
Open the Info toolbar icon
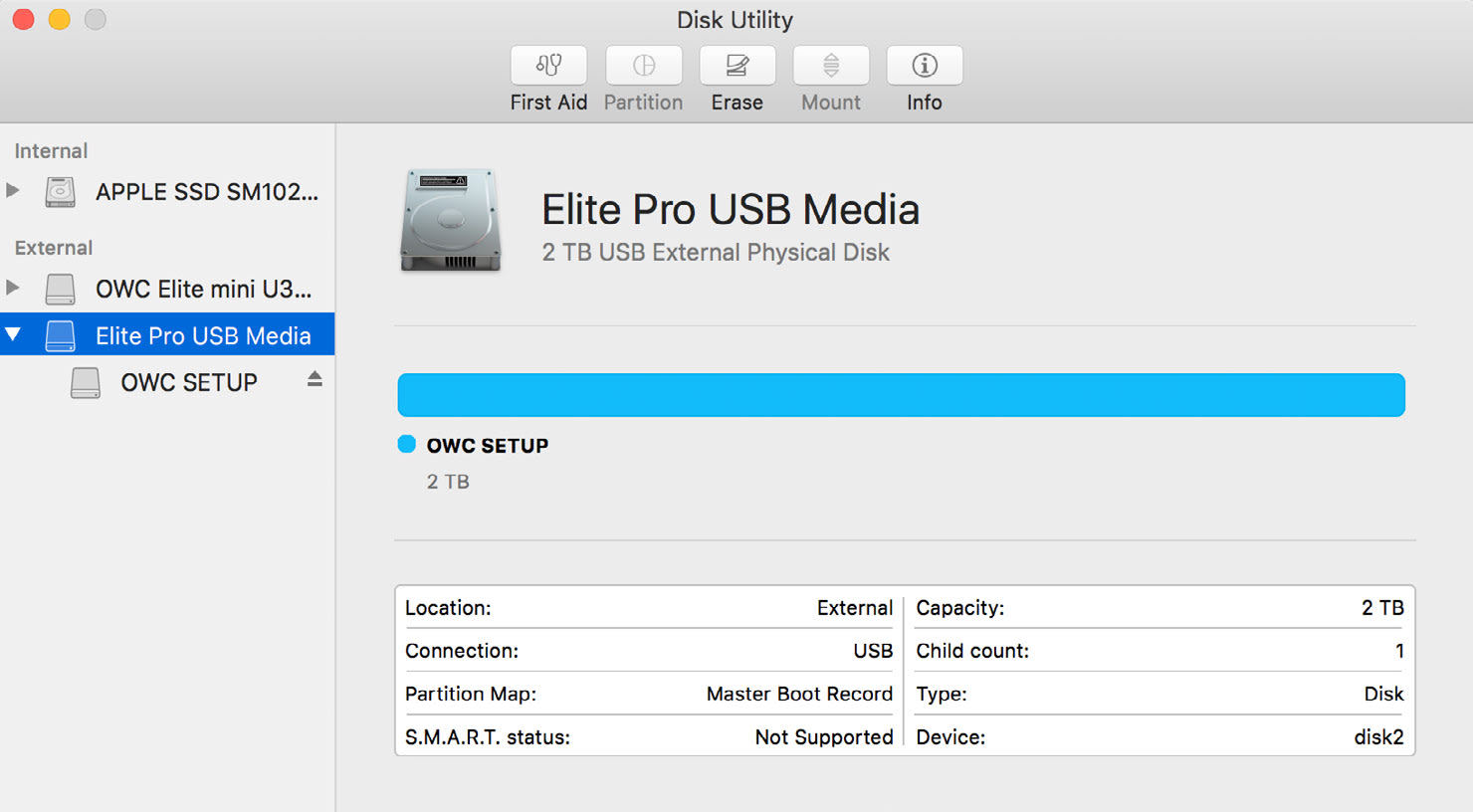pyautogui.click(x=925, y=66)
